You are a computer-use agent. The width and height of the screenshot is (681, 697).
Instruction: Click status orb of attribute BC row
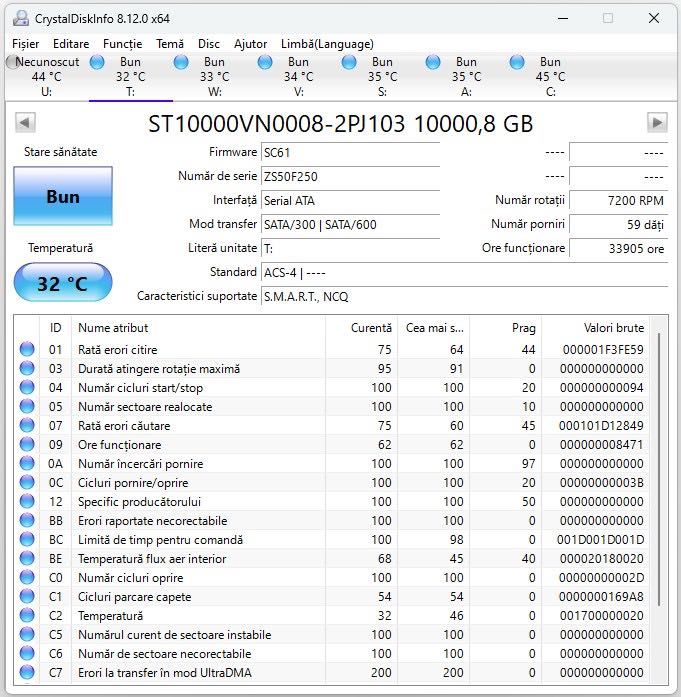coord(27,540)
